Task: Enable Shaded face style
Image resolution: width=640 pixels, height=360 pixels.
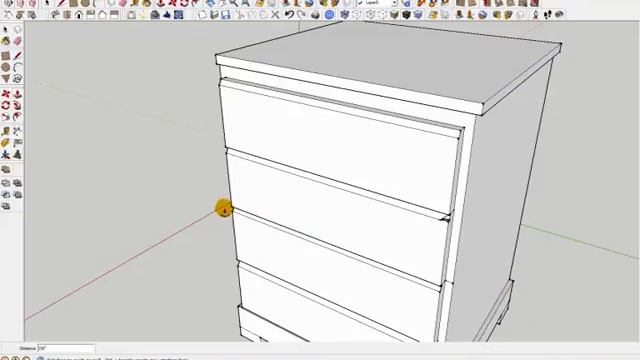Action: pos(394,15)
